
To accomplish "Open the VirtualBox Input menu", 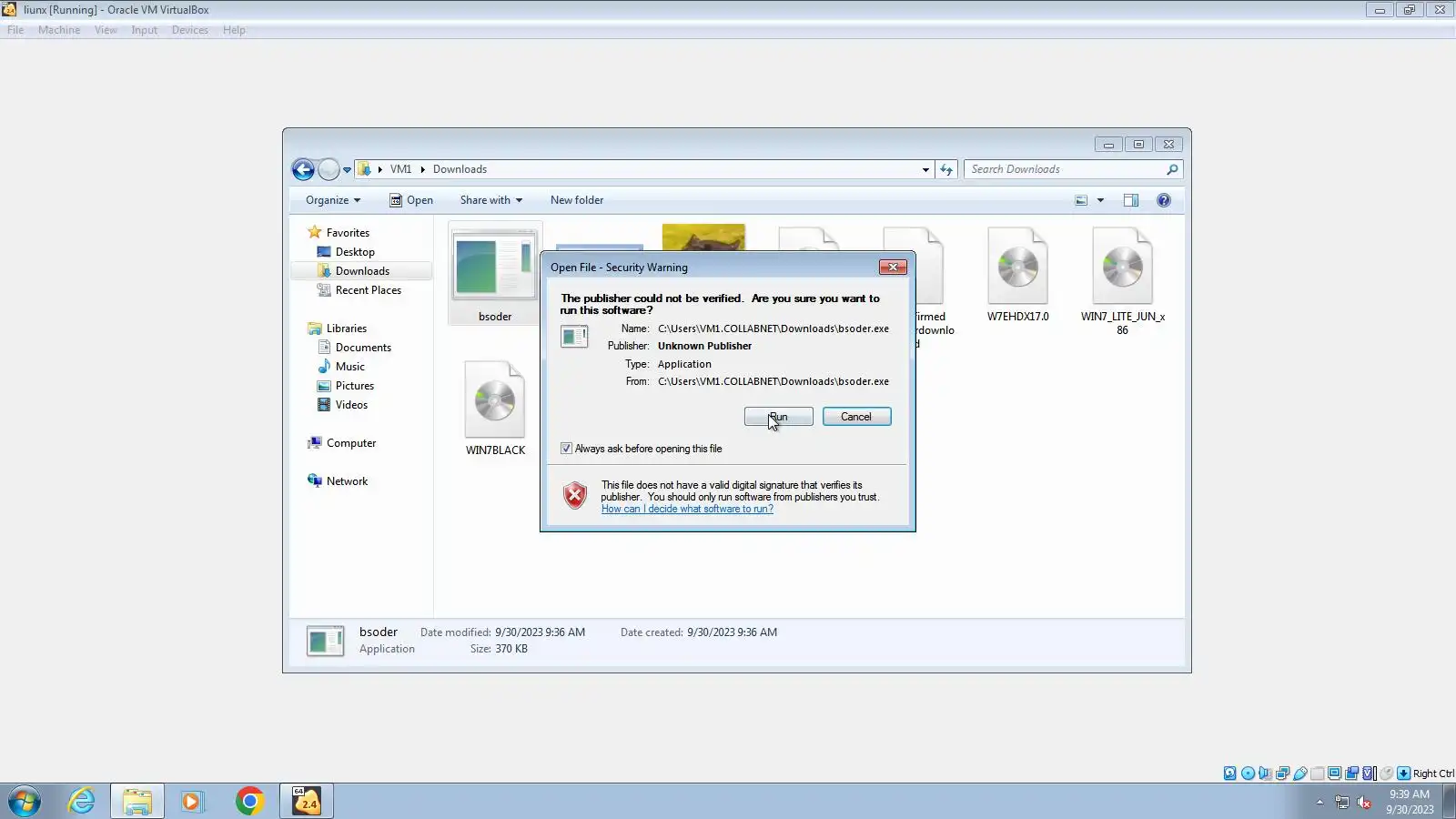I will tap(144, 30).
